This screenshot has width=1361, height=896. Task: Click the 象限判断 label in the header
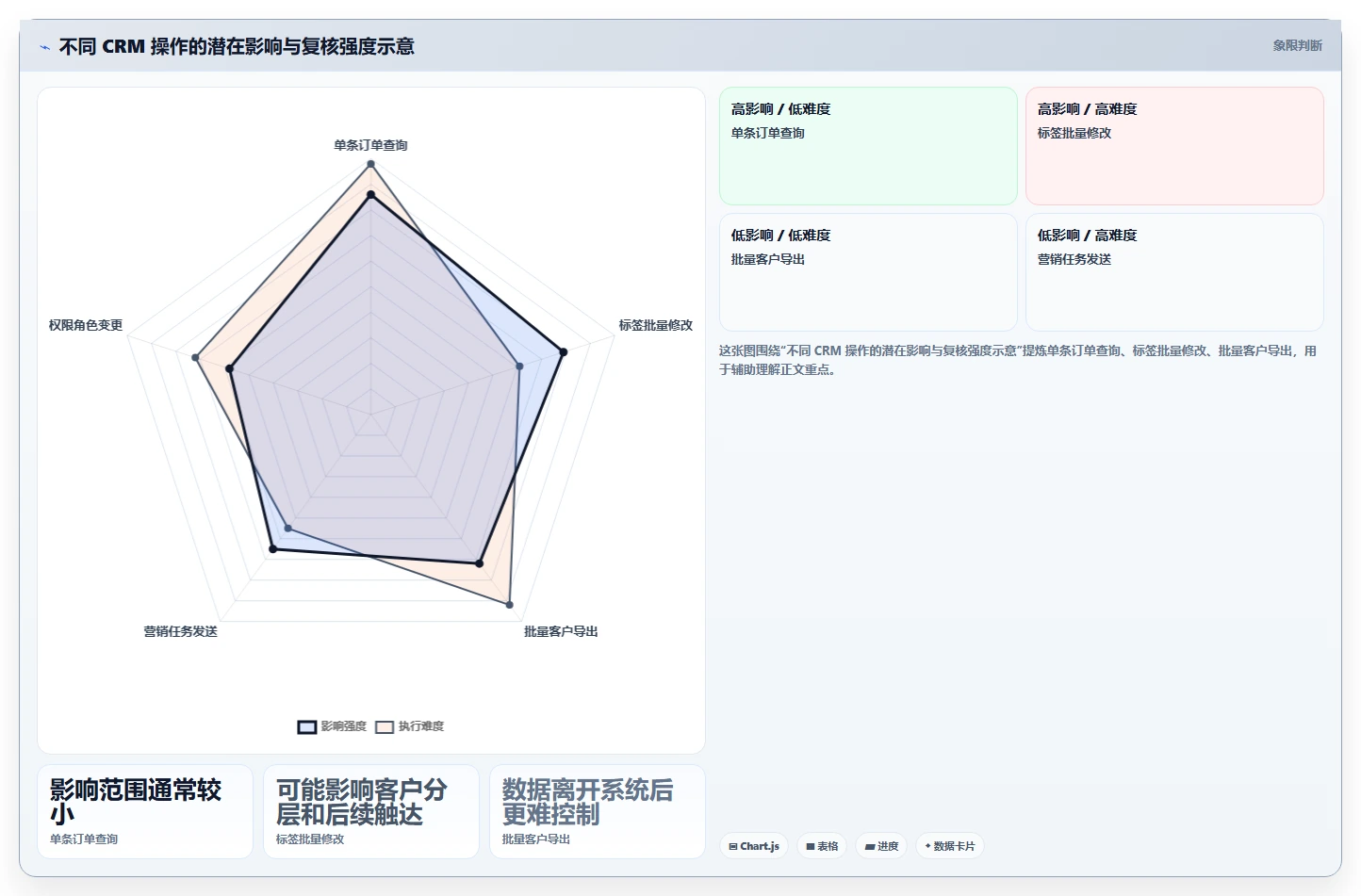[x=1297, y=45]
